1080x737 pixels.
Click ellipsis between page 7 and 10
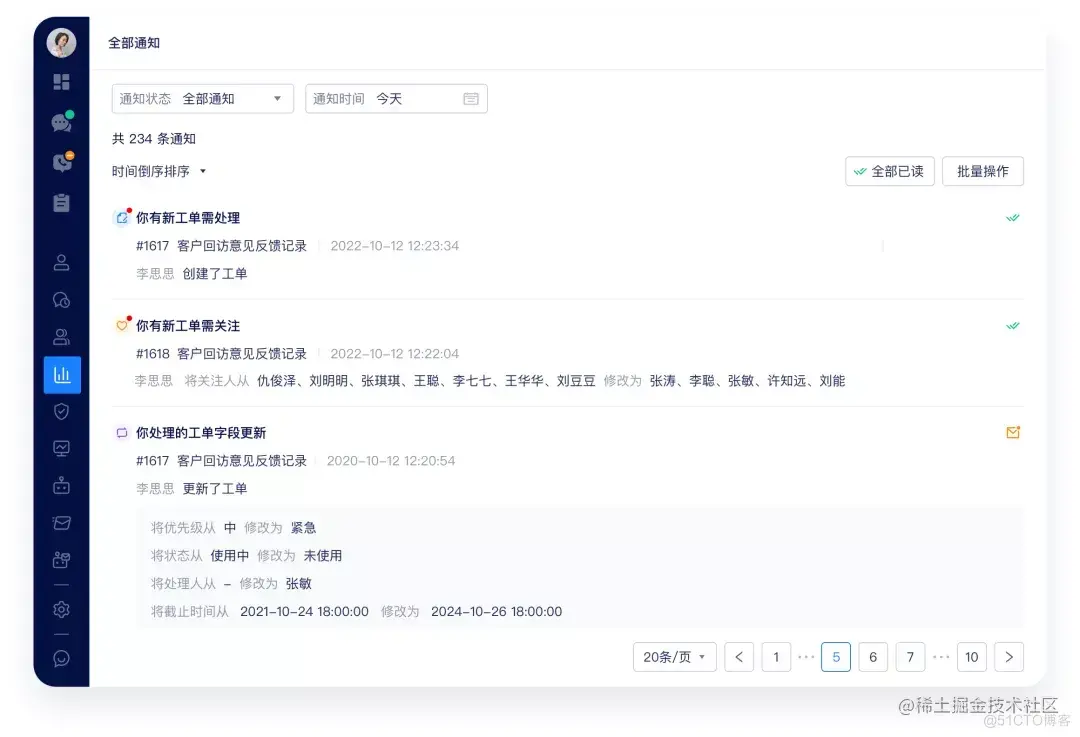pos(941,657)
